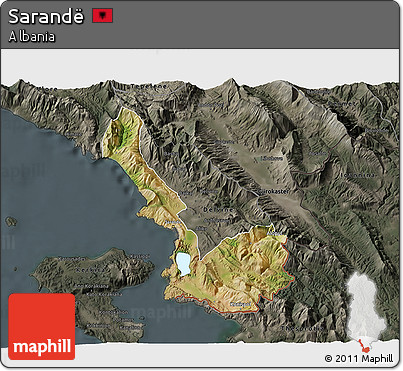Click the small Albania locator map
The width and height of the screenshot is (403, 371).
click(367, 312)
